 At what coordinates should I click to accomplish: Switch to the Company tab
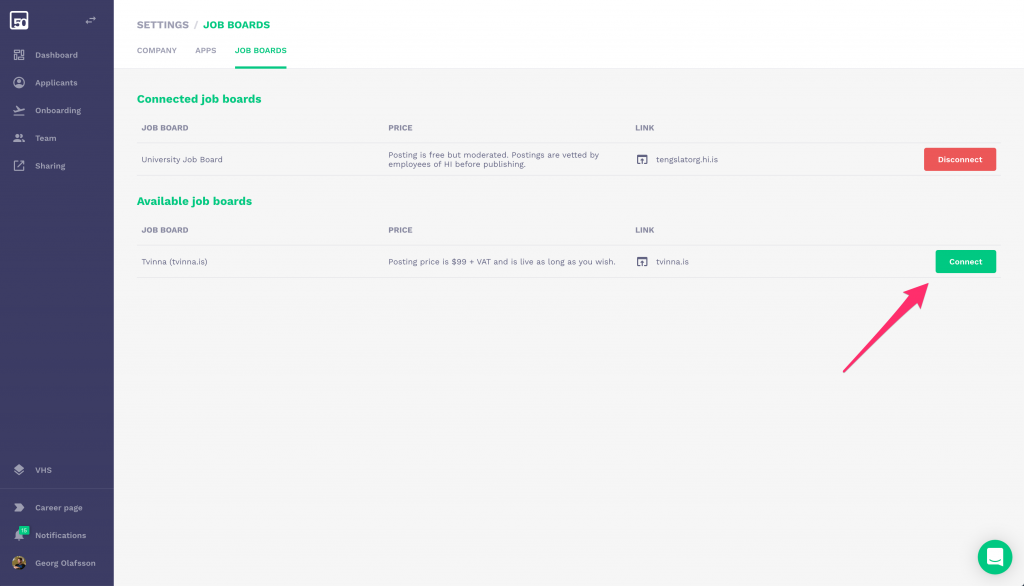click(x=157, y=50)
